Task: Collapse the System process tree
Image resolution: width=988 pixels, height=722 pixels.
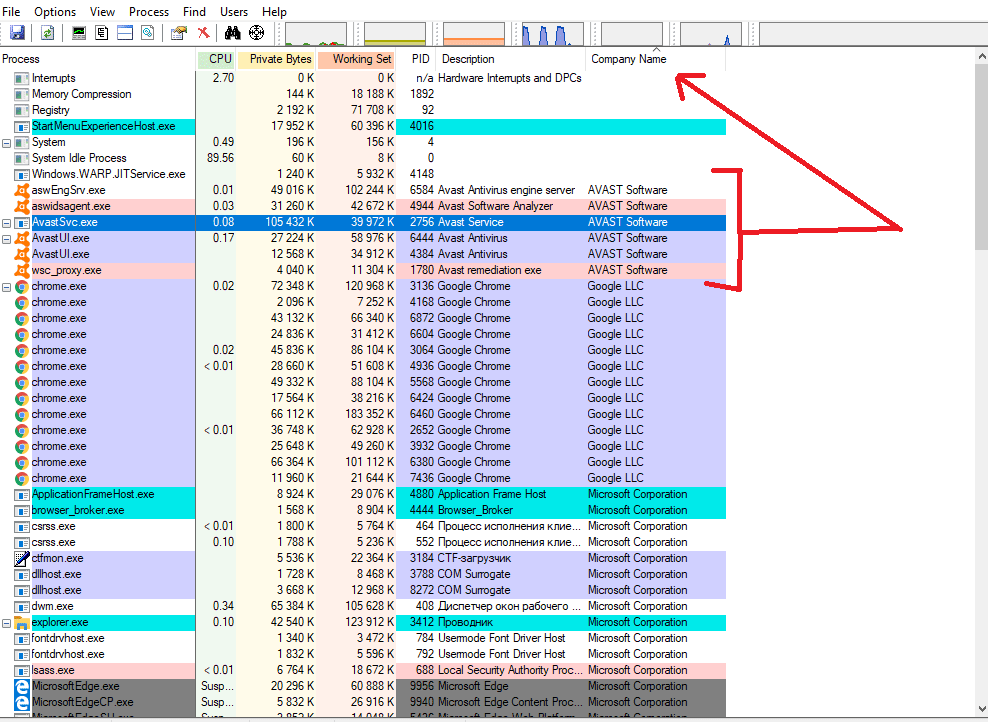Action: click(x=7, y=142)
